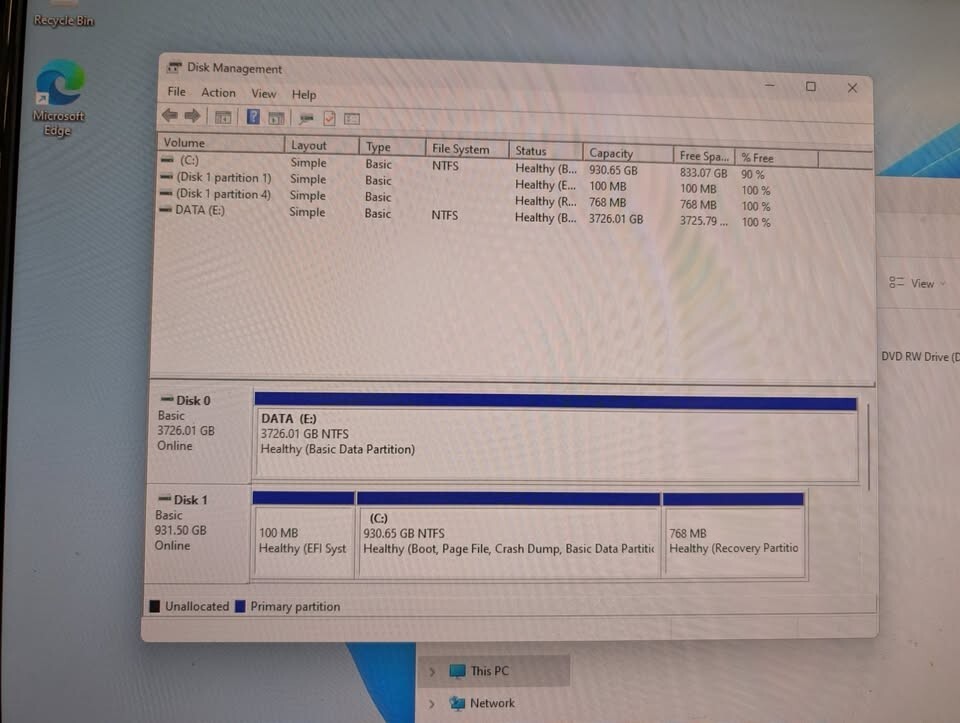Click the Primary partition blue legend swatch

point(240,606)
